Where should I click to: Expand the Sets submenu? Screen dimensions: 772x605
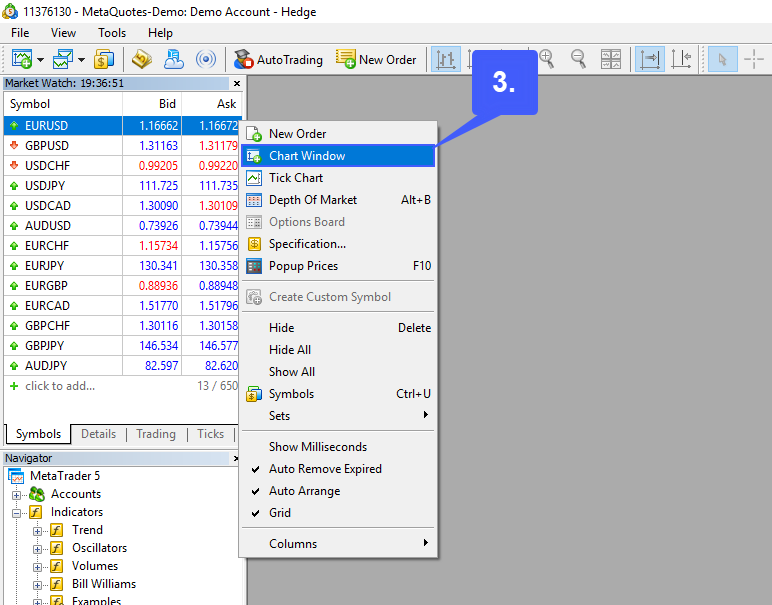(x=338, y=415)
